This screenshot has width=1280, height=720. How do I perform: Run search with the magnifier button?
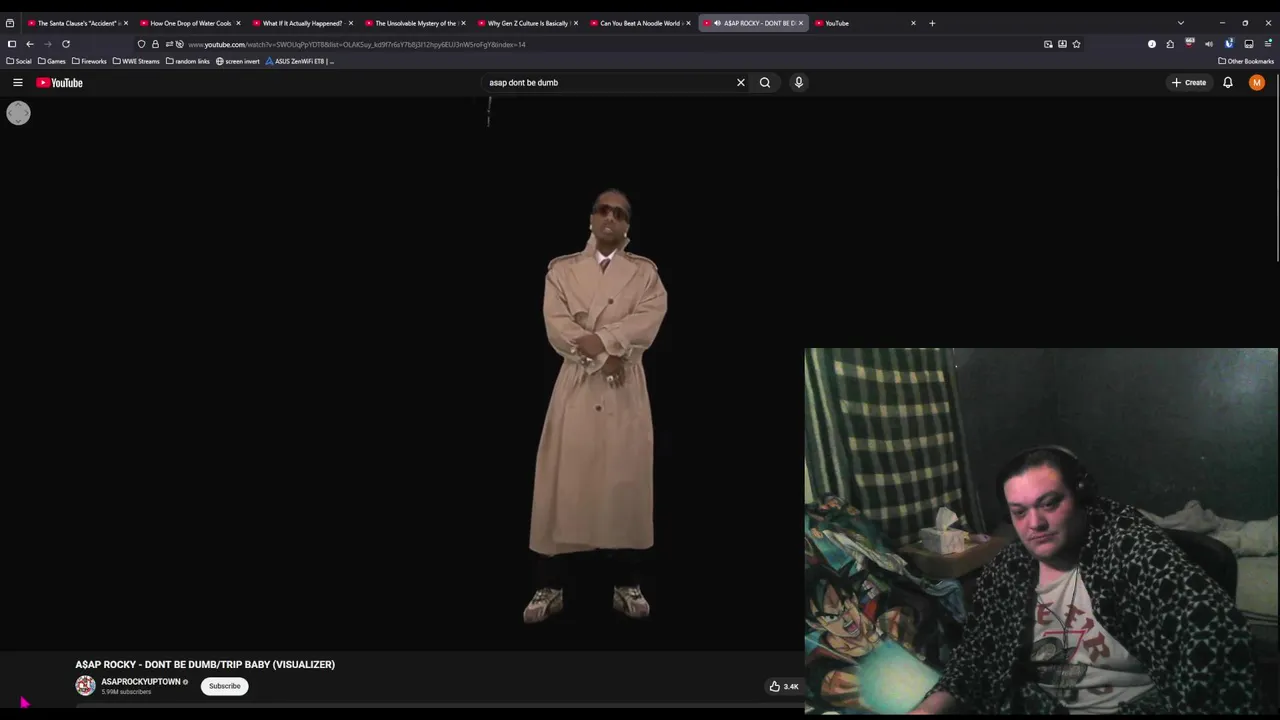click(765, 83)
